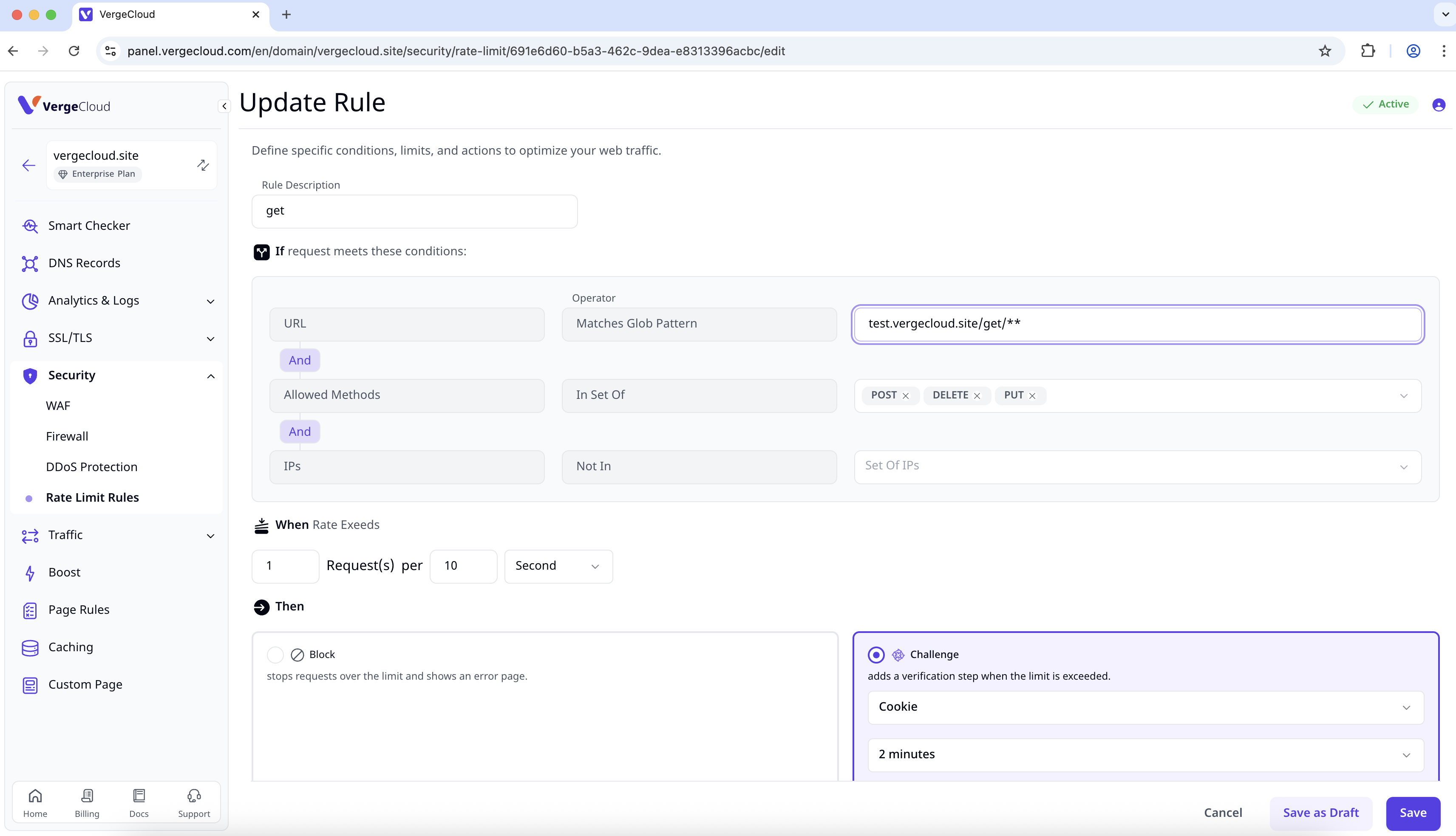Click back arrow beside vergecloud.site
The image size is (1456, 836).
click(x=29, y=165)
